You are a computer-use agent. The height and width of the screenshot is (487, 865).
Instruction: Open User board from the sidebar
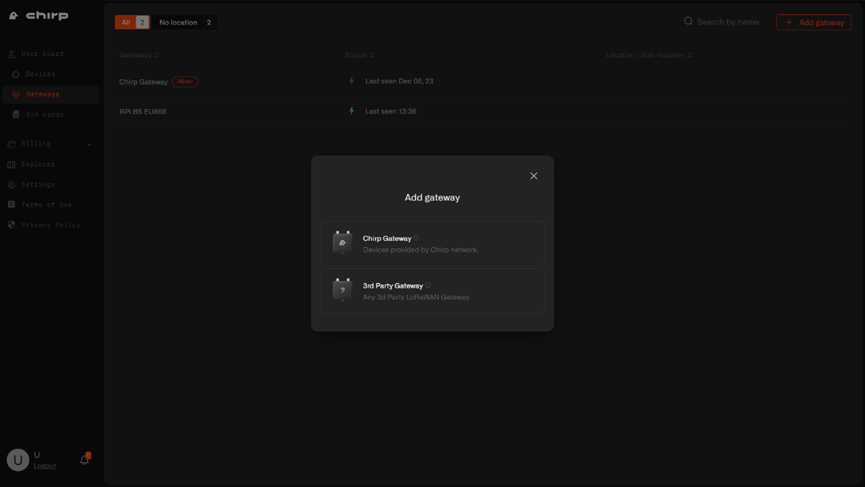pyautogui.click(x=42, y=53)
